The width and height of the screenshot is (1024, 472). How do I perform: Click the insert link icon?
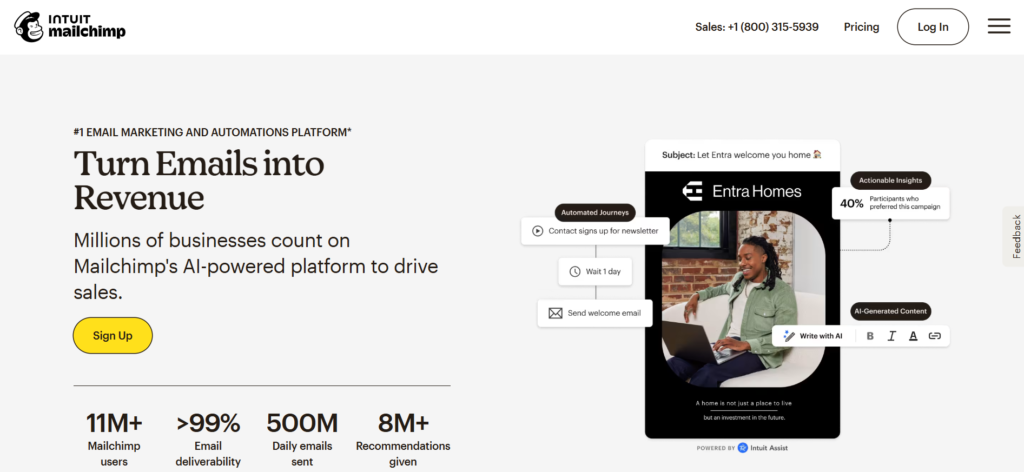click(x=935, y=336)
